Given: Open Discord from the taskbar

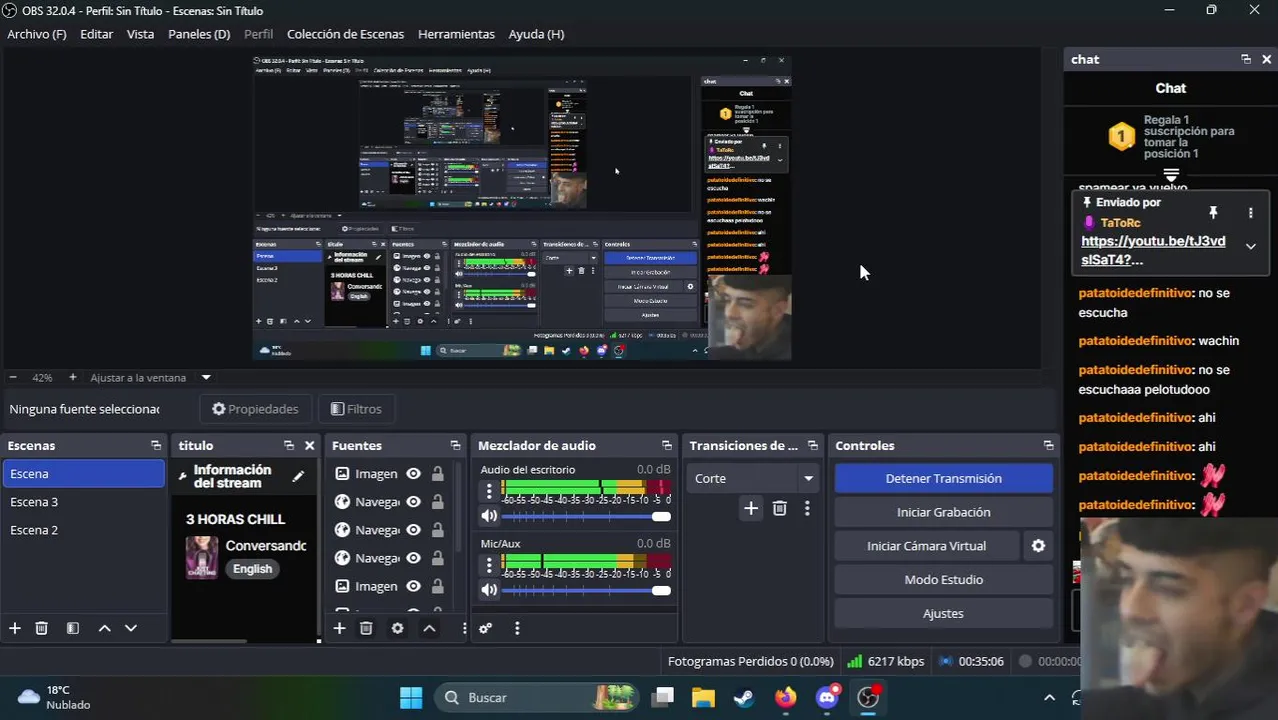Looking at the screenshot, I should [827, 697].
